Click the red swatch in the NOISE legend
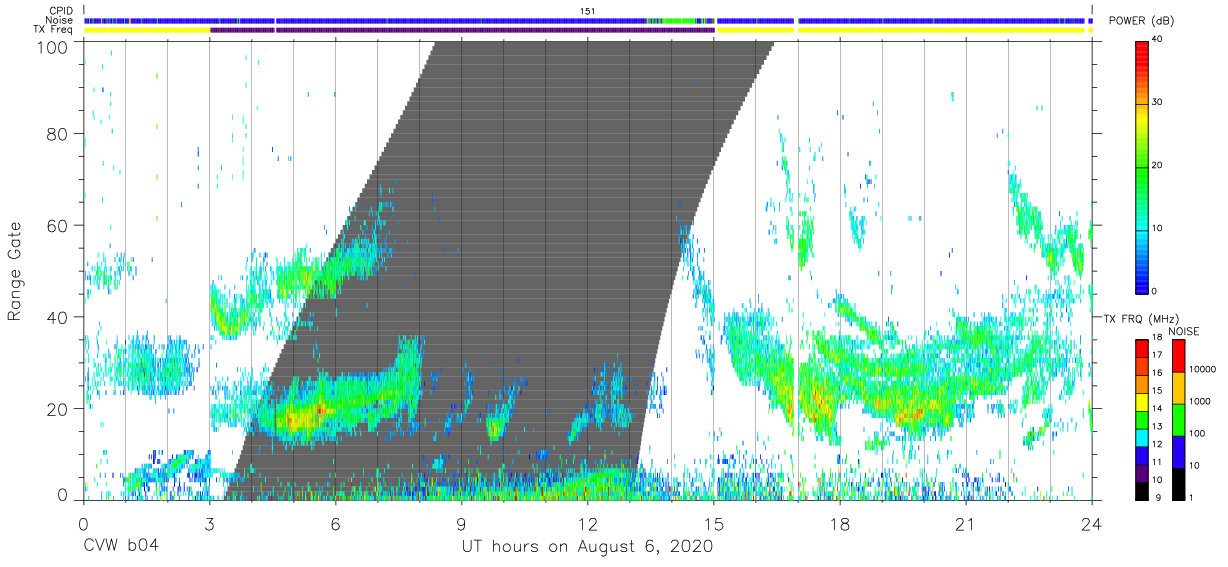The width and height of the screenshot is (1228, 567). click(x=1179, y=356)
